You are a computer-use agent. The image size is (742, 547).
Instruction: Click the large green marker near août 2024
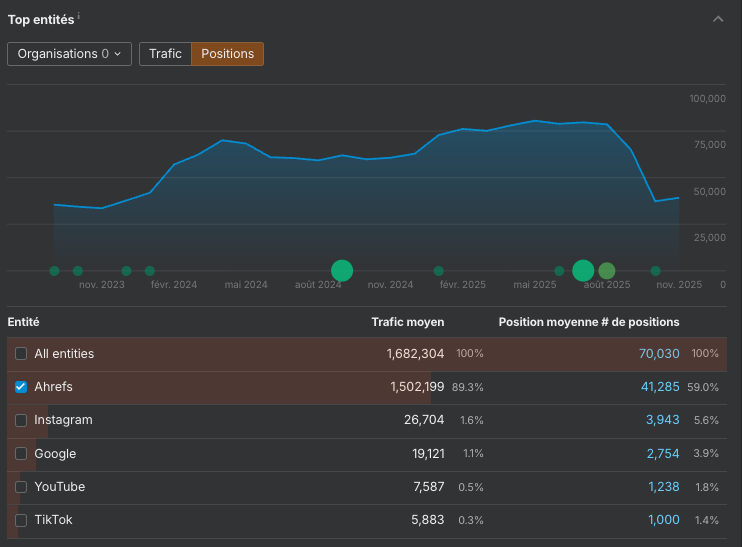[342, 270]
